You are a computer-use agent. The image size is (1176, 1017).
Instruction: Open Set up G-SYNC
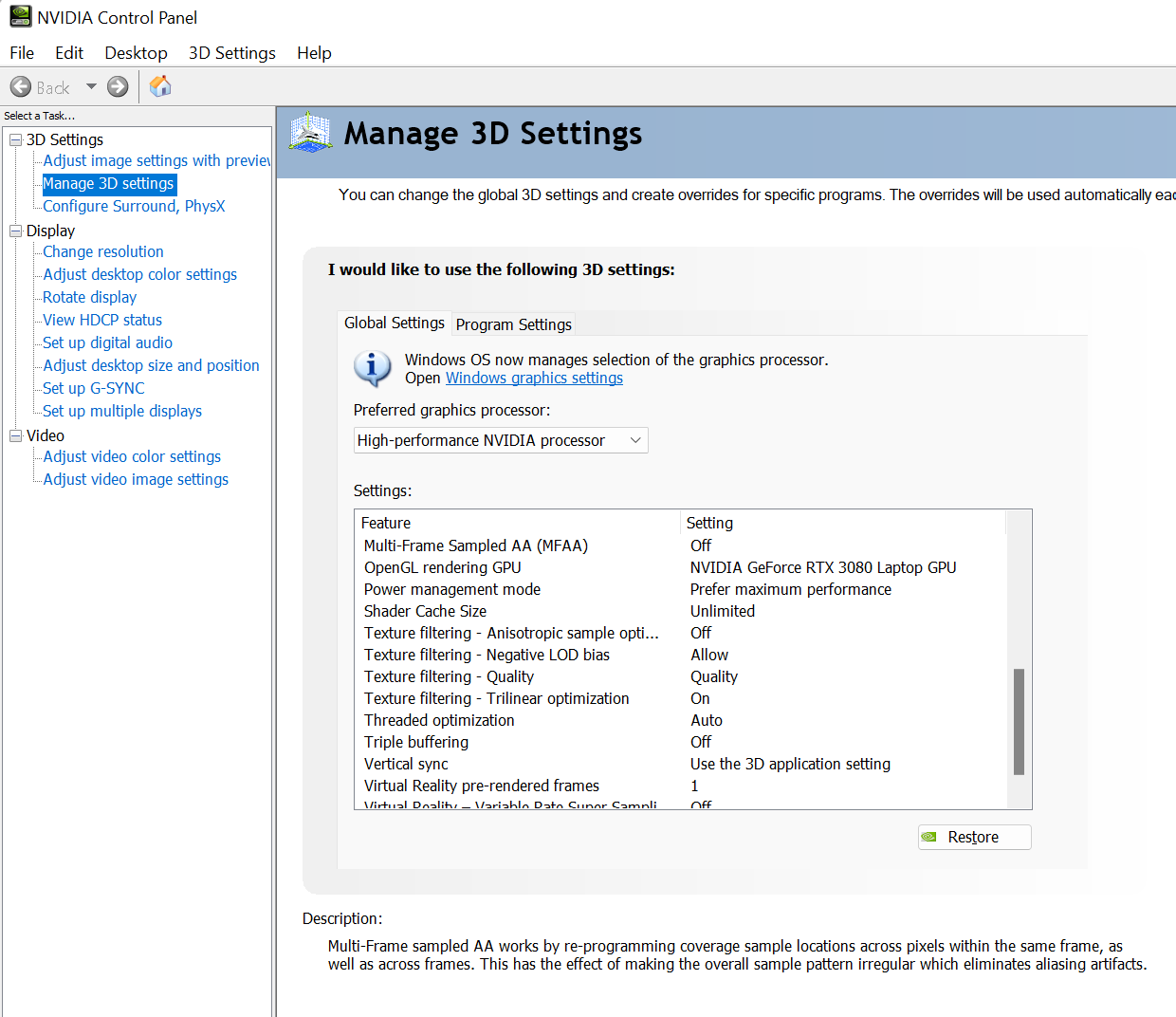[x=94, y=388]
